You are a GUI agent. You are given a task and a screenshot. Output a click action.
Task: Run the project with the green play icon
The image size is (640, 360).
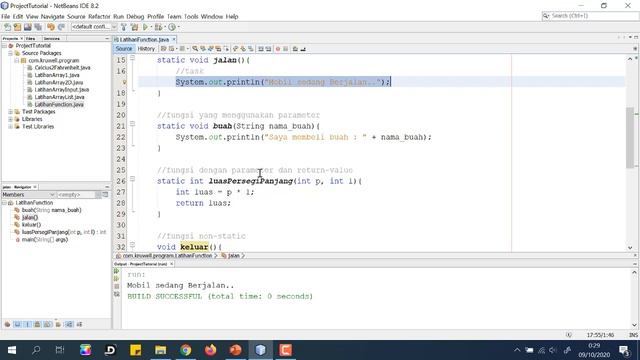(x=145, y=27)
